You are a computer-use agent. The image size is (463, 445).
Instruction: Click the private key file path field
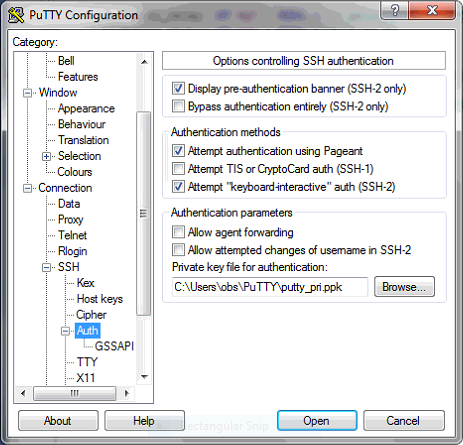270,287
